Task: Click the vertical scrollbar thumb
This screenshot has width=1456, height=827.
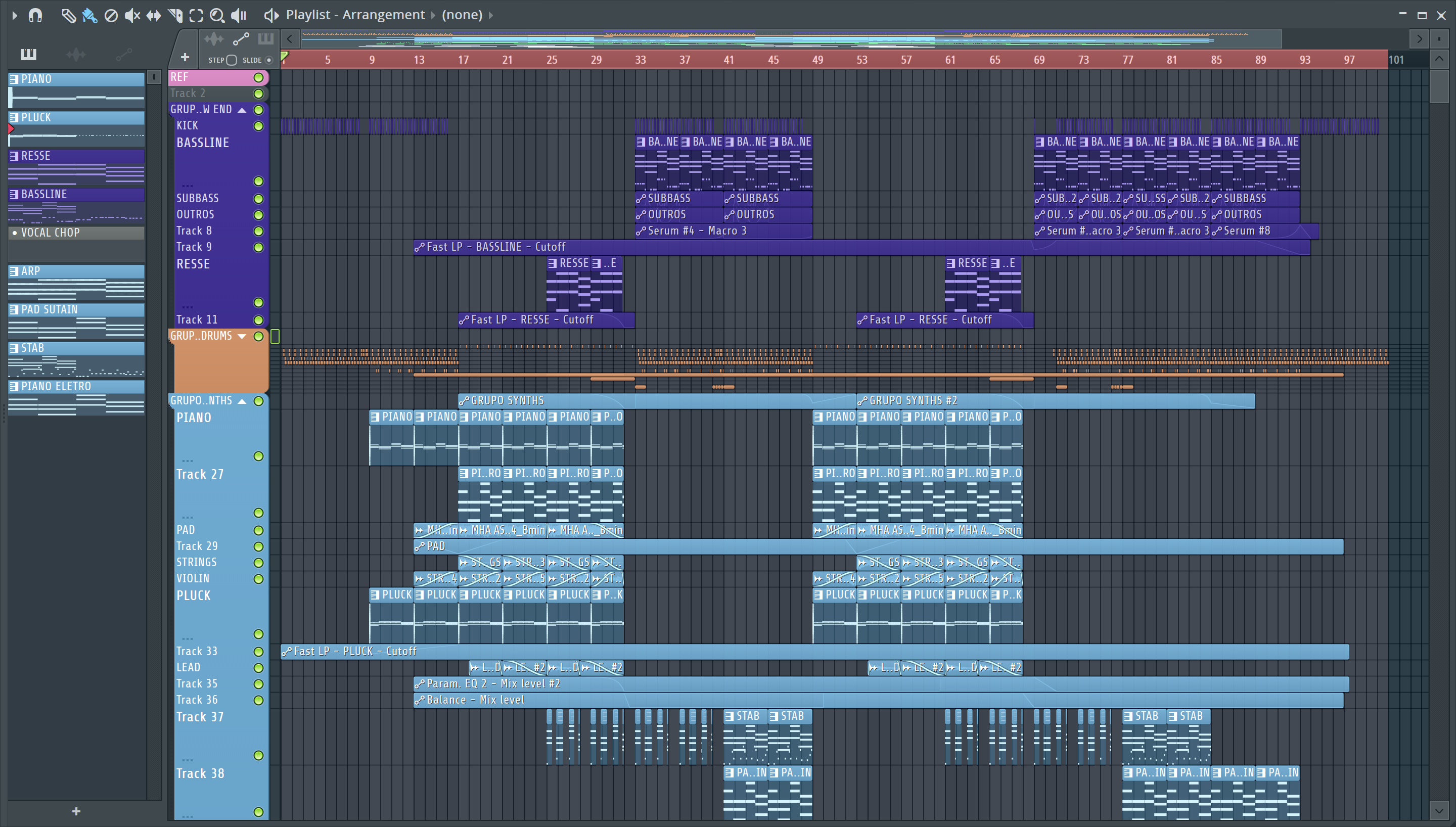Action: pyautogui.click(x=1438, y=86)
